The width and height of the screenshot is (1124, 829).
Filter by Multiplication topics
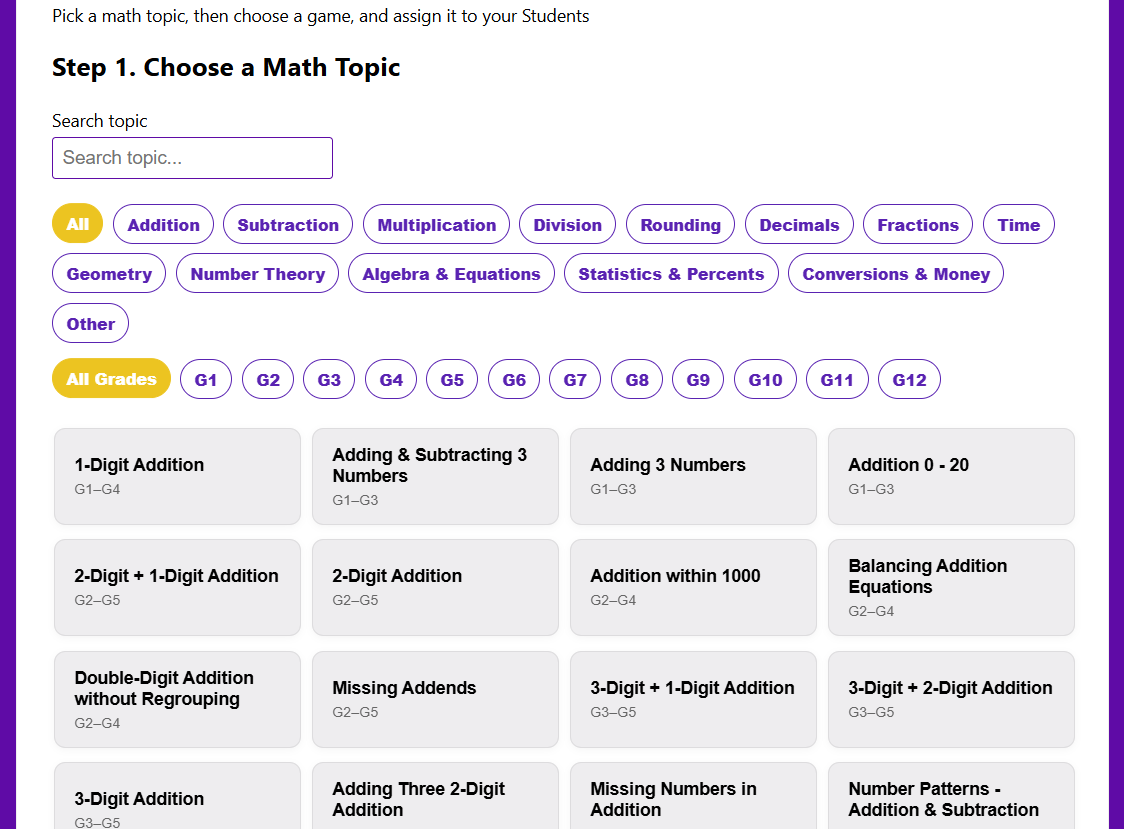tap(436, 224)
